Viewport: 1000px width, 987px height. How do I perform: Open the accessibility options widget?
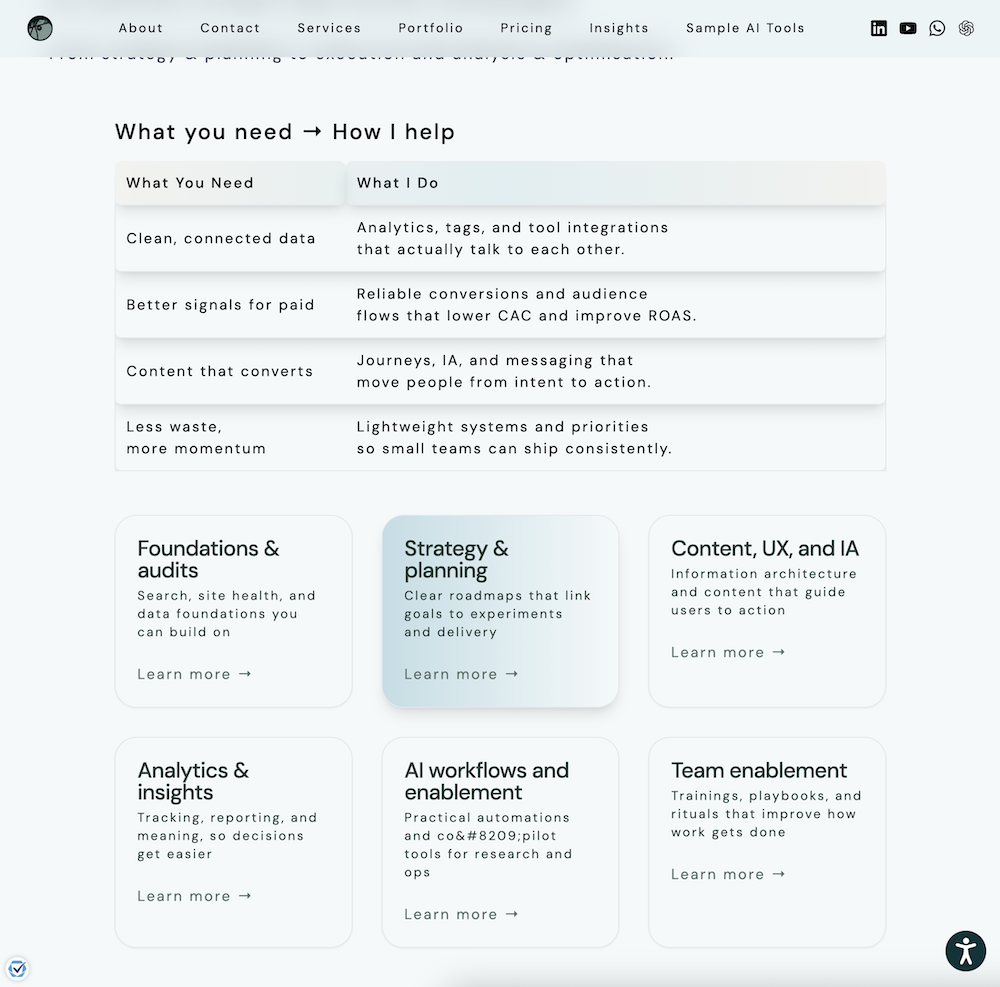tap(965, 951)
